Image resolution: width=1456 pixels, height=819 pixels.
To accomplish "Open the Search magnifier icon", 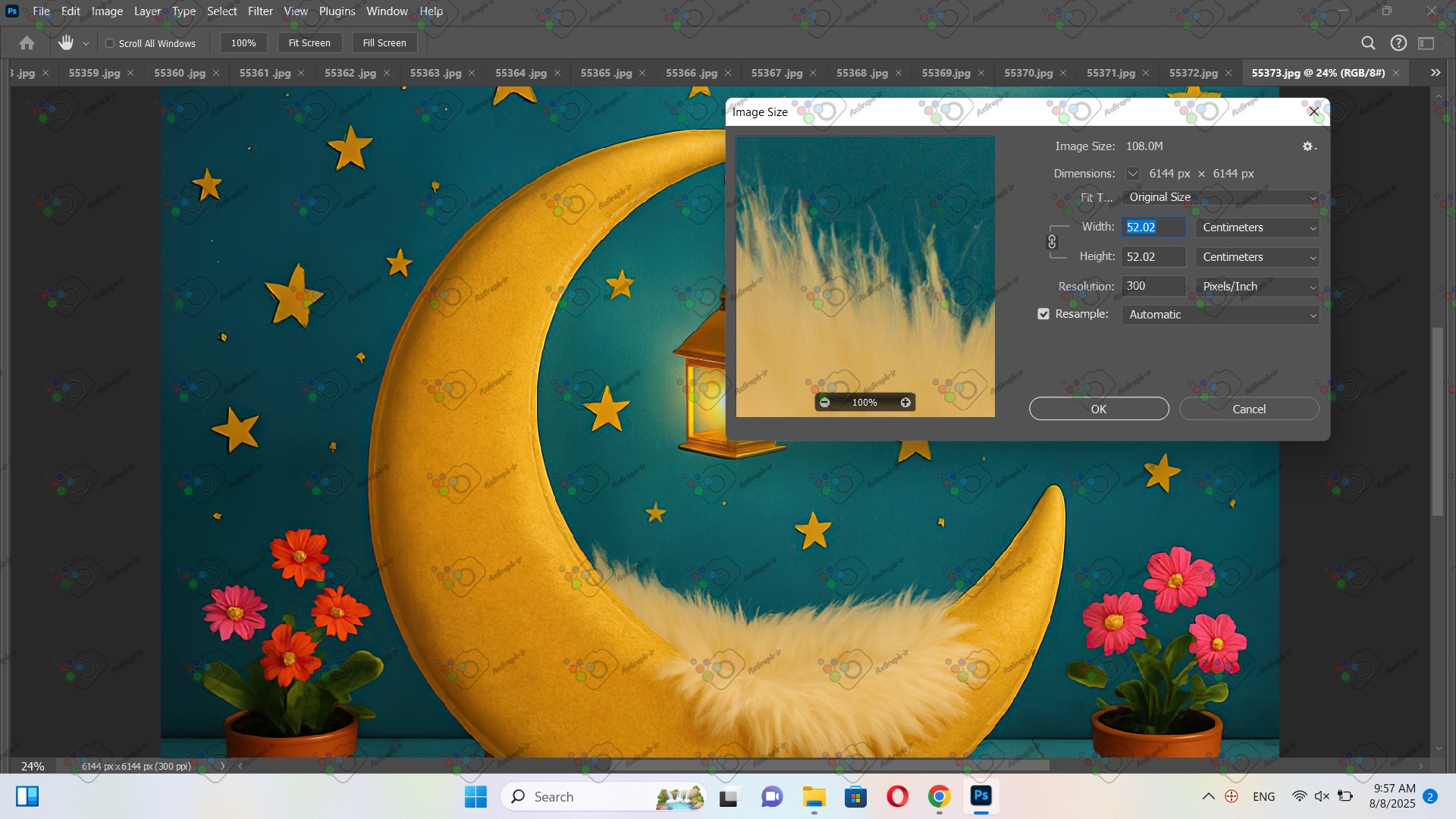I will [1368, 43].
